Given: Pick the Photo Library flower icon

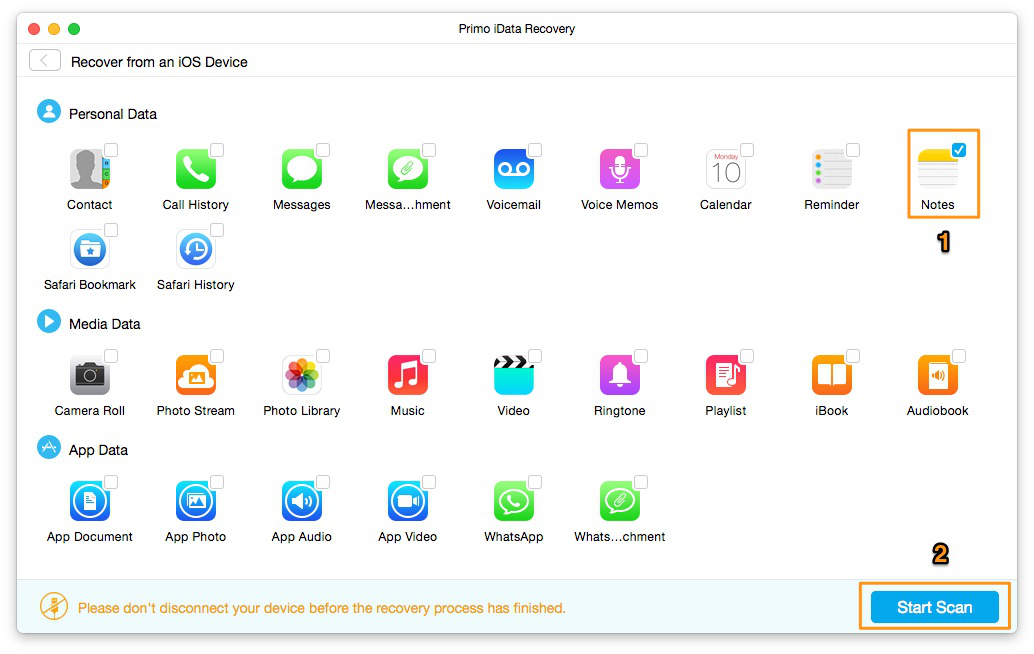Looking at the screenshot, I should click(302, 375).
